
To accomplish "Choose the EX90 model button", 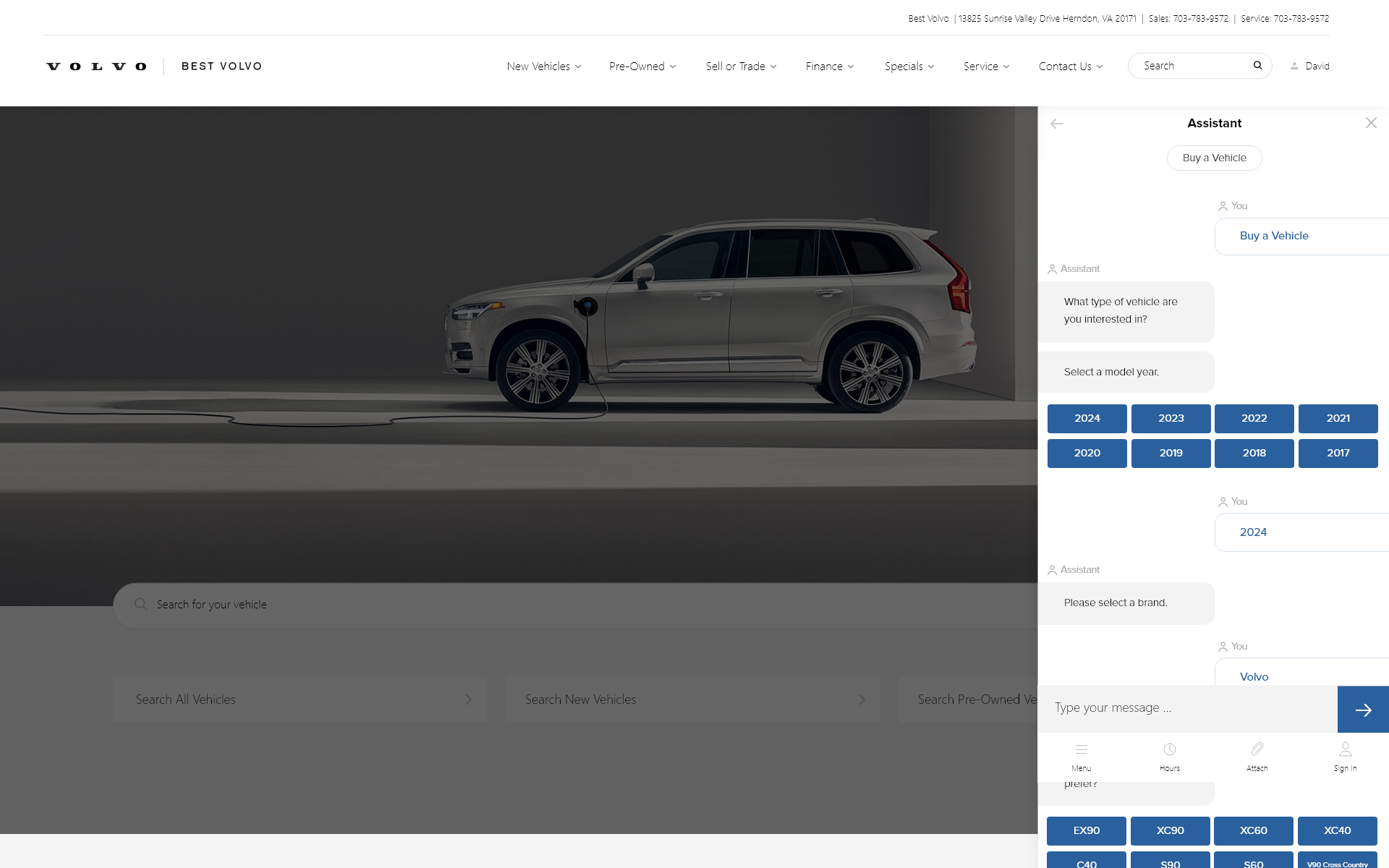I will [x=1087, y=830].
